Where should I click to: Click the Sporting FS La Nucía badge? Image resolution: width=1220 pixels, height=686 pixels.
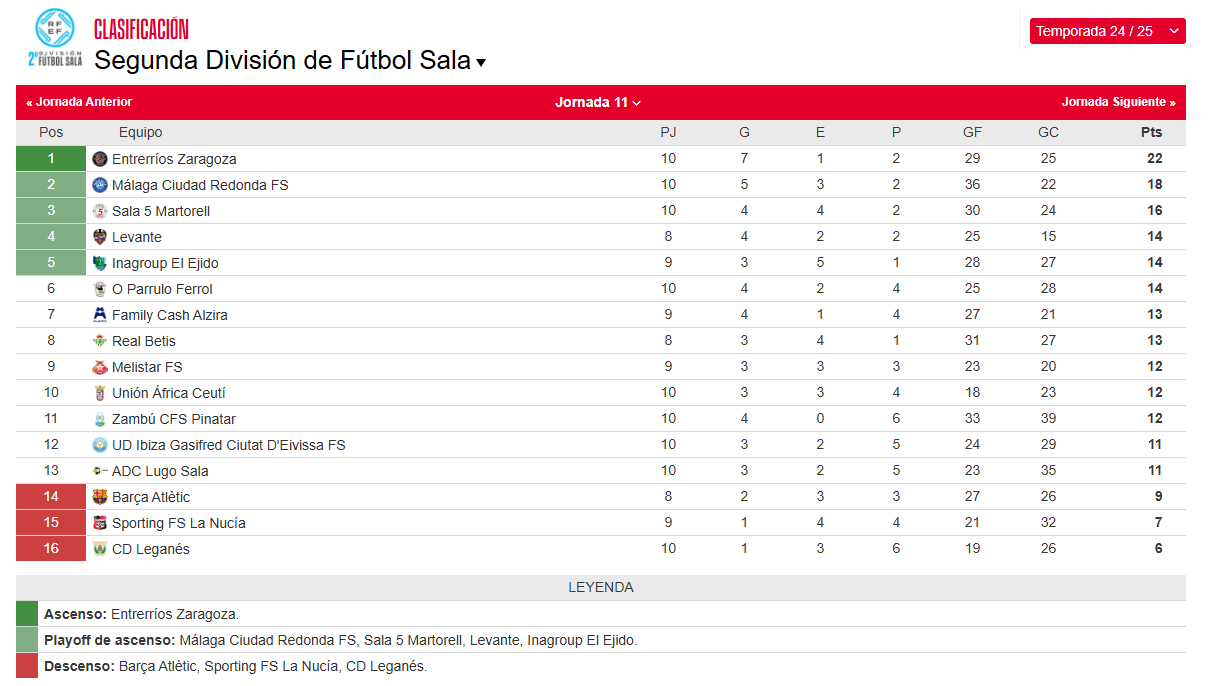pos(99,523)
